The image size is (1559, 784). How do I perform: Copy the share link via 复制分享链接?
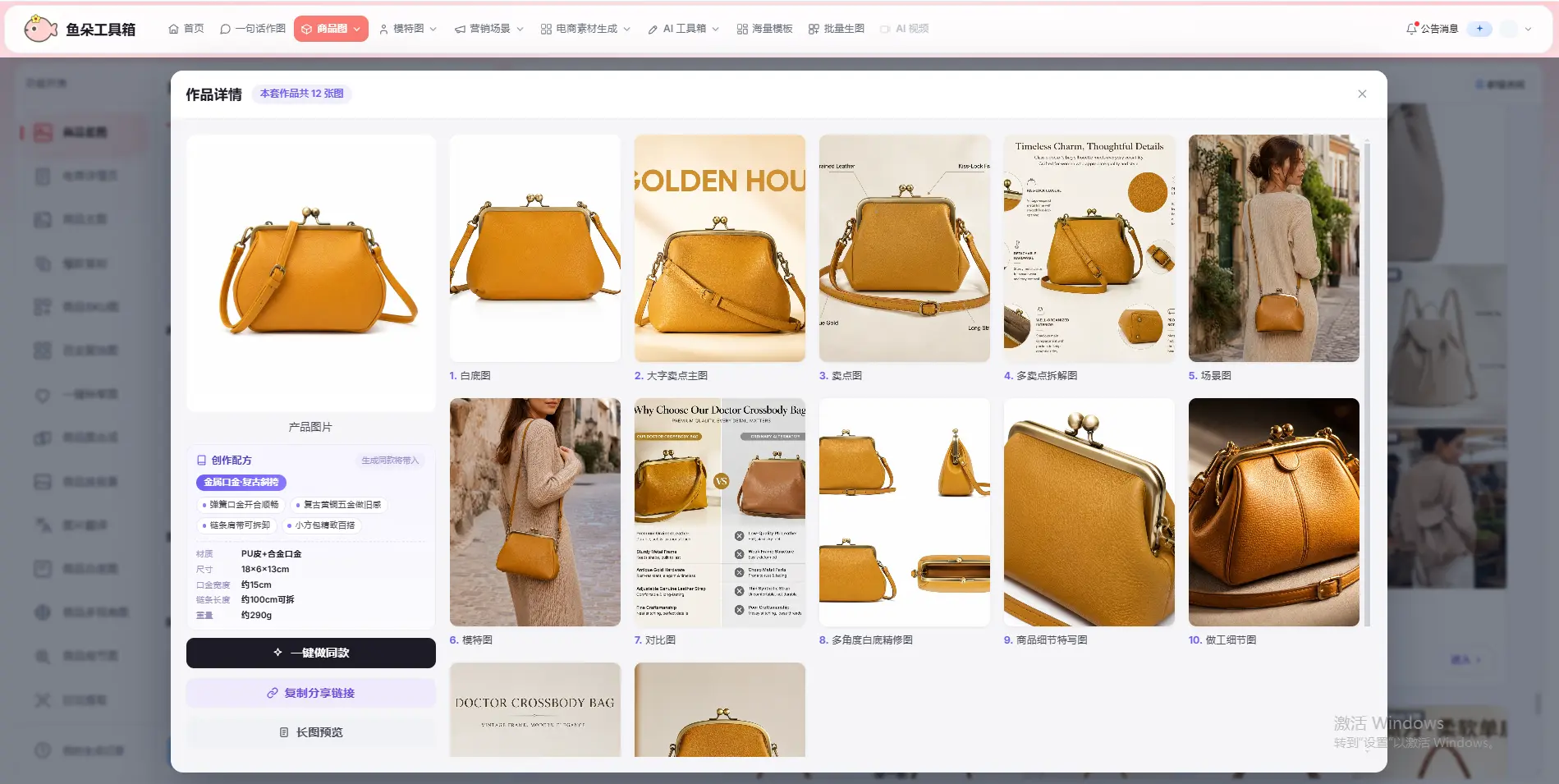[x=311, y=693]
